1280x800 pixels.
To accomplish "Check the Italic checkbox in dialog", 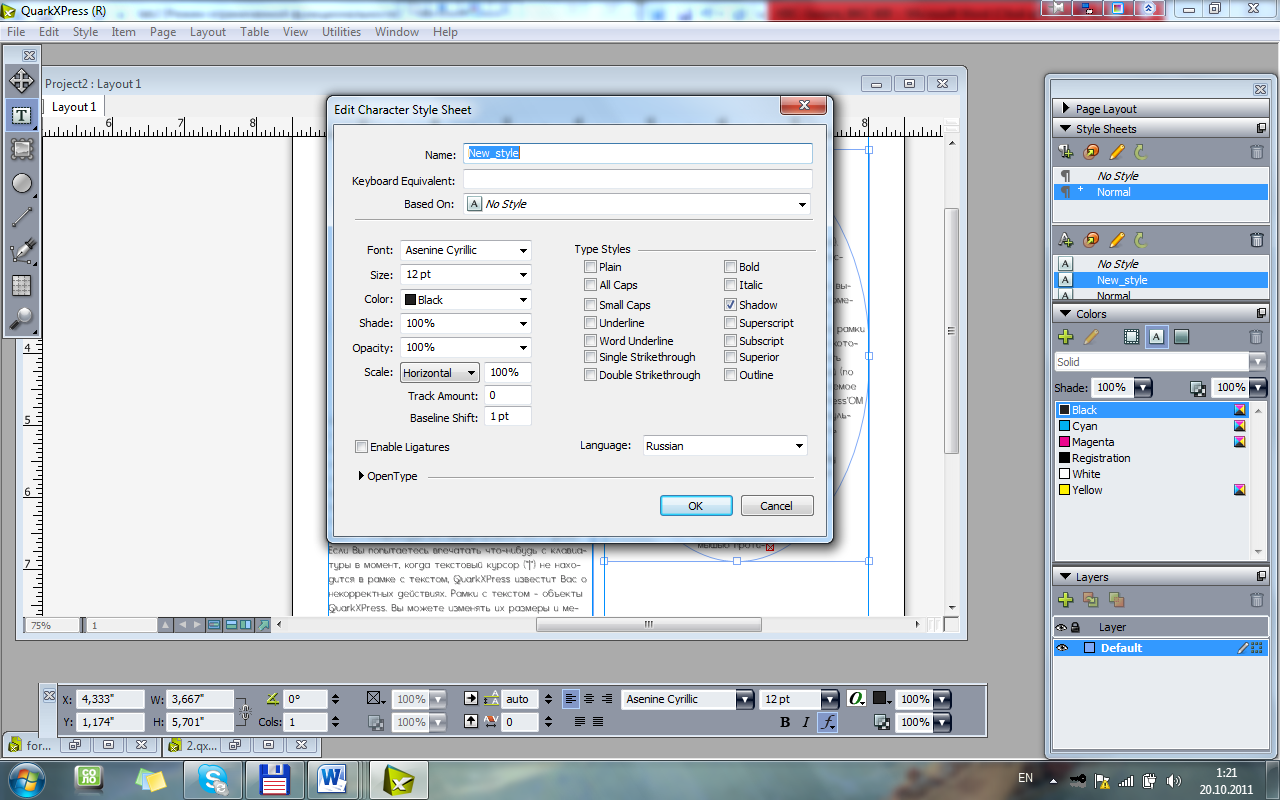I will (731, 285).
